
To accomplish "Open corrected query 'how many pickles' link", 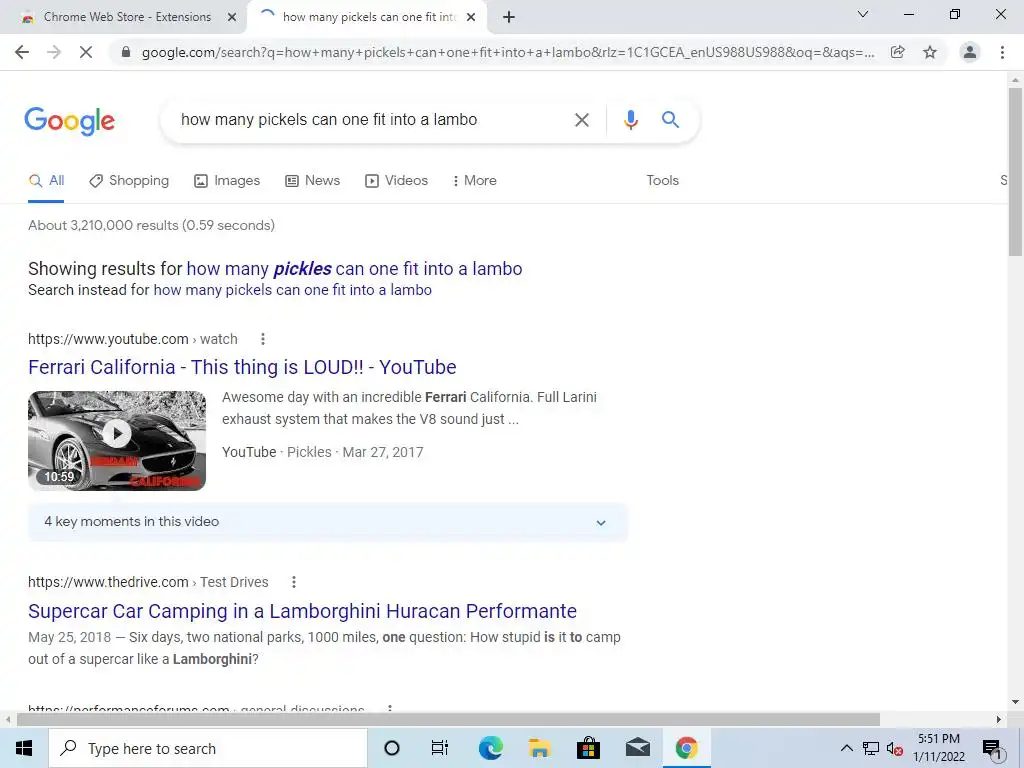I will (354, 269).
